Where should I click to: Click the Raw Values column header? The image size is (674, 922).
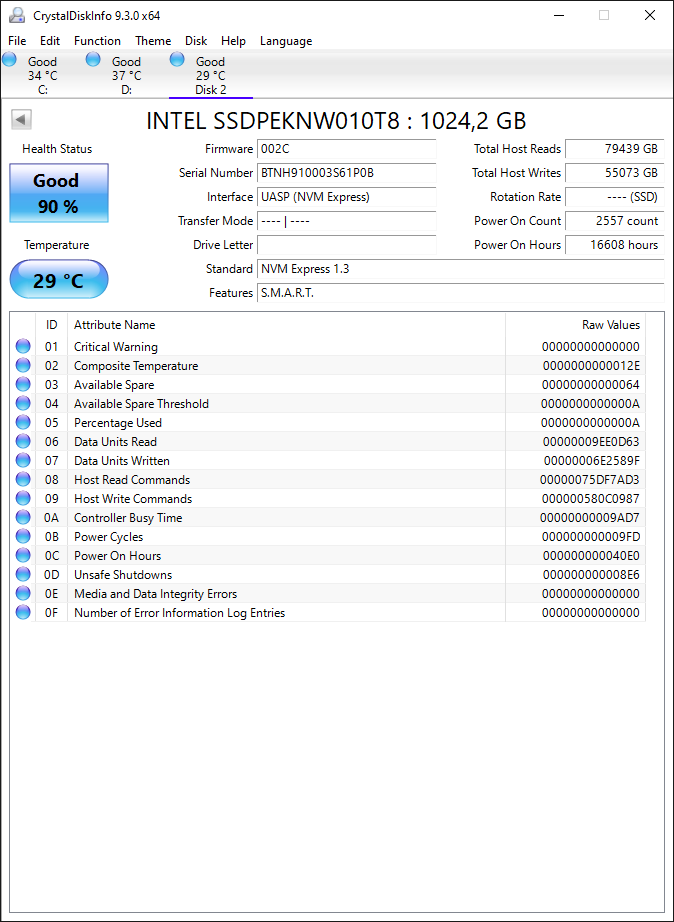[610, 325]
